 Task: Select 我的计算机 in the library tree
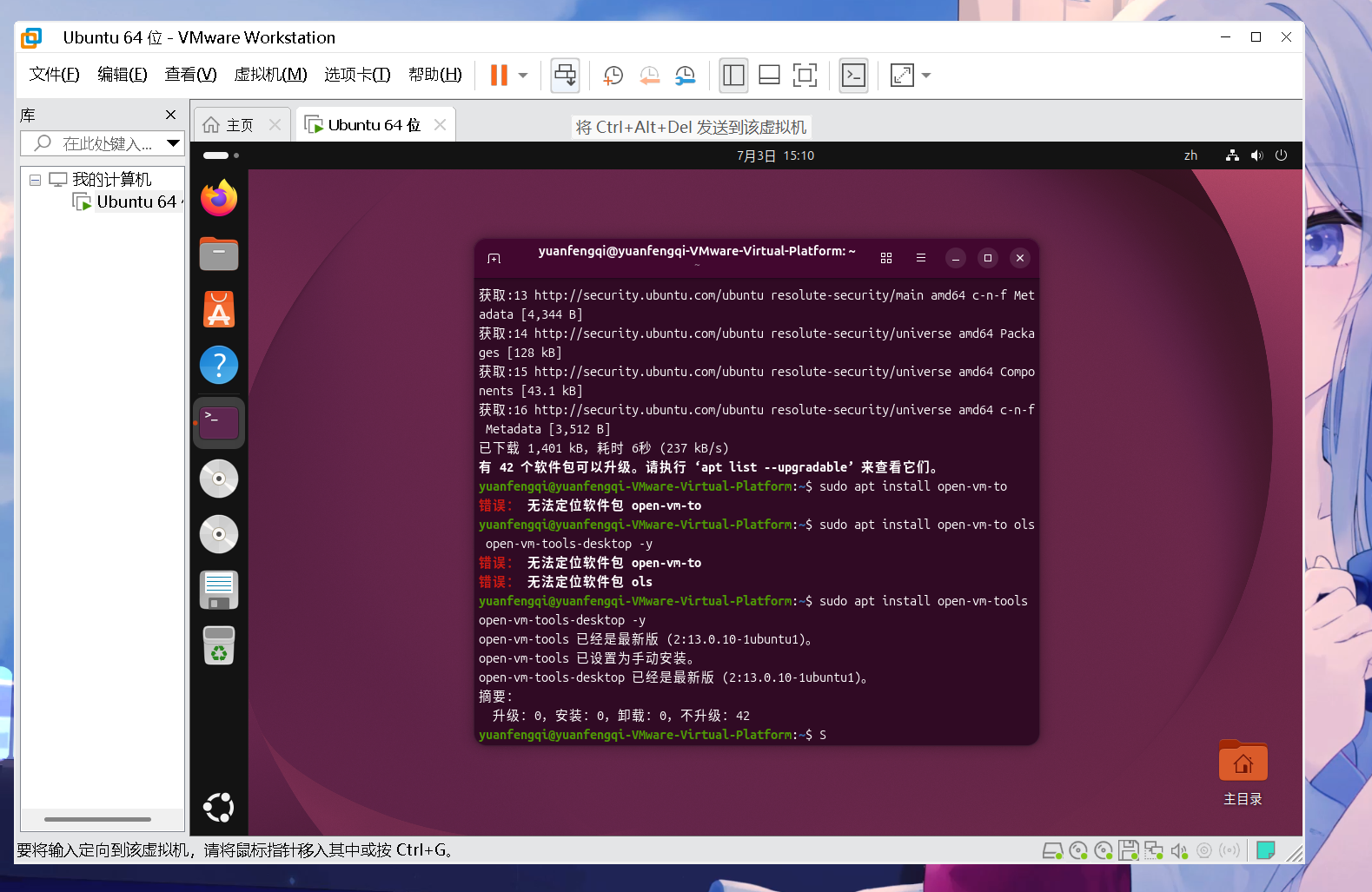click(111, 180)
